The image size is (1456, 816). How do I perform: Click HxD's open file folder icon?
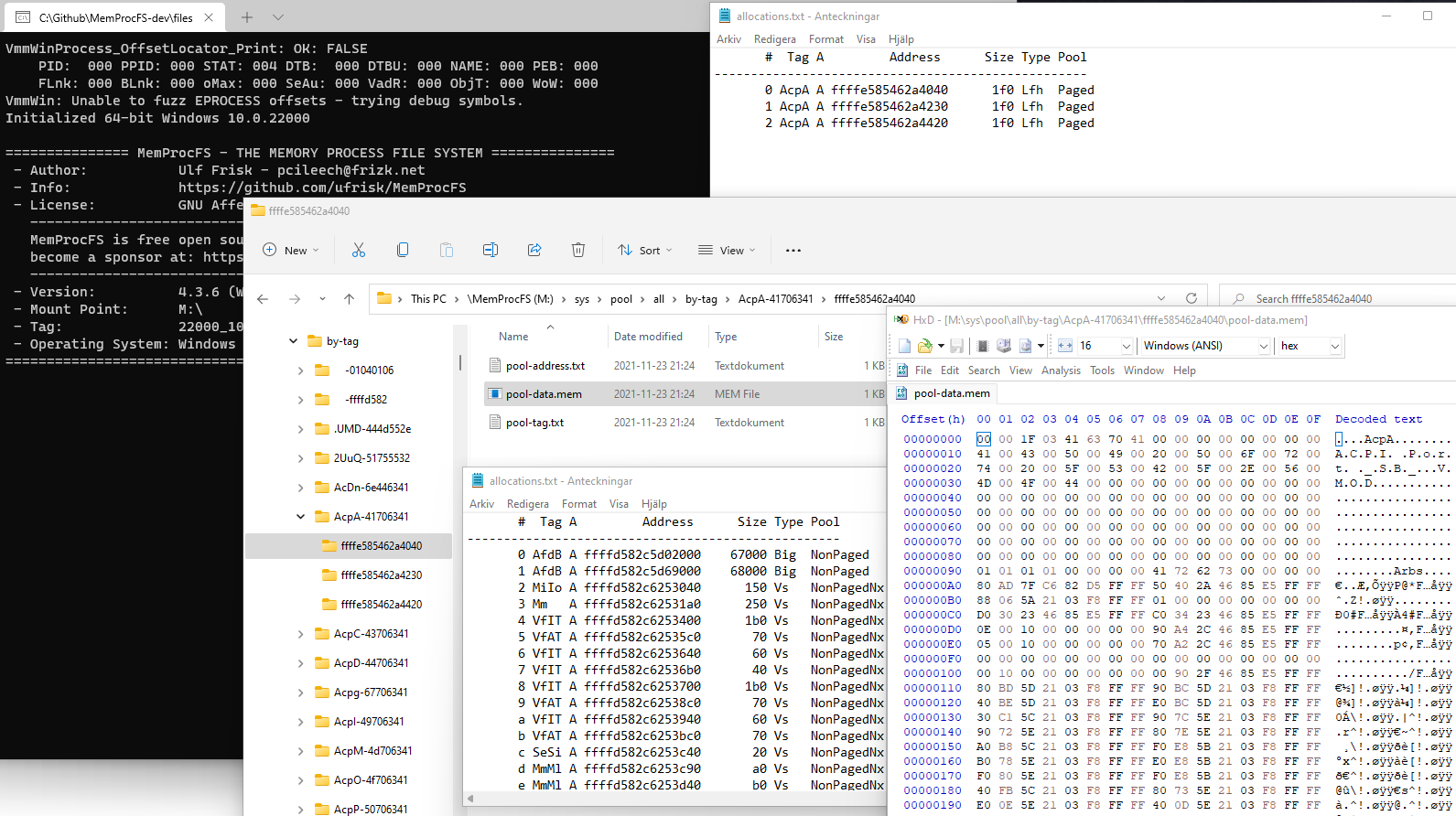(x=925, y=346)
